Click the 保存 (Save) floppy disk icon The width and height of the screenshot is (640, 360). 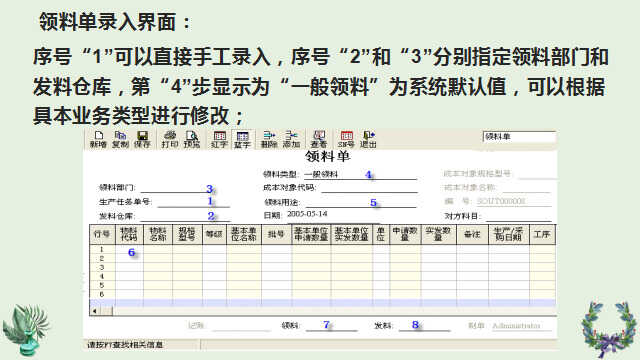[x=142, y=139]
